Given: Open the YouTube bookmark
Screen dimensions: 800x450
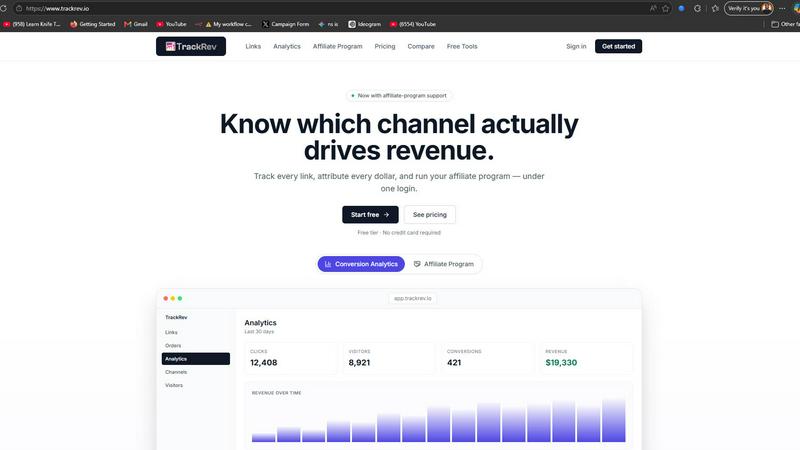Looking at the screenshot, I should coord(171,24).
